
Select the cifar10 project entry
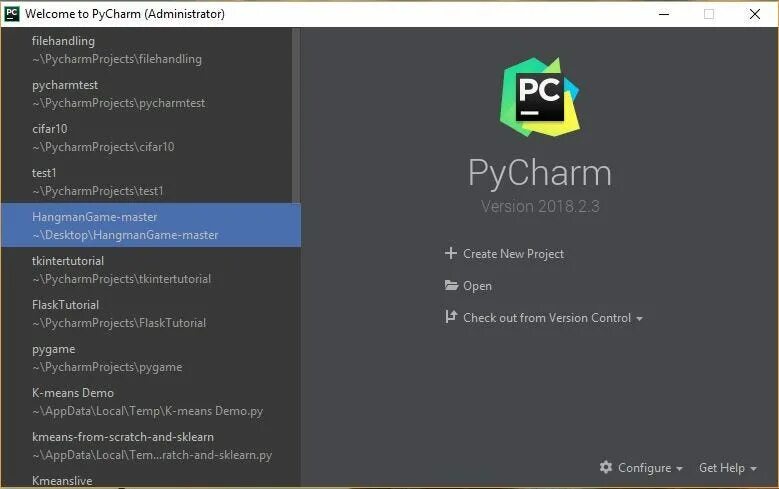(x=151, y=138)
